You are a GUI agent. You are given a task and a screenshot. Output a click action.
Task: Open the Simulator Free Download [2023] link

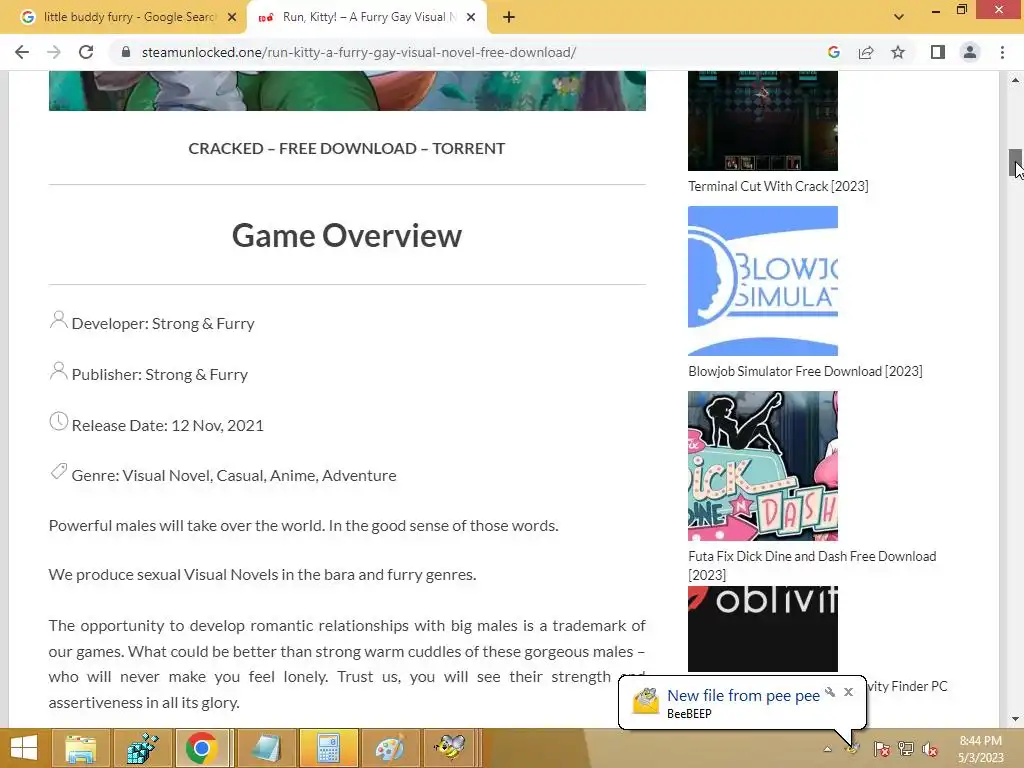click(805, 371)
